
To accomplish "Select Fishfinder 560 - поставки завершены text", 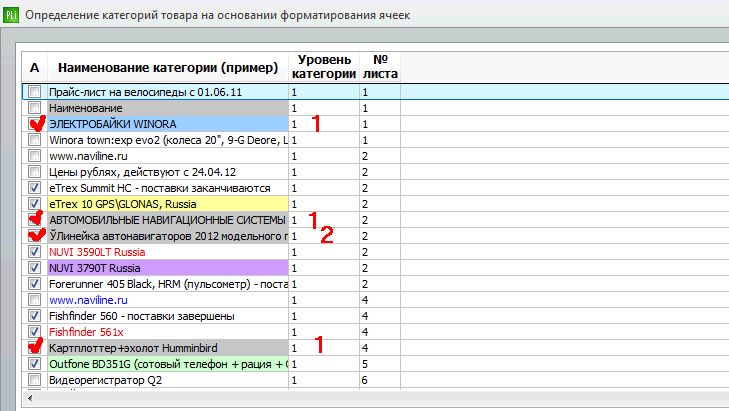I will (142, 316).
